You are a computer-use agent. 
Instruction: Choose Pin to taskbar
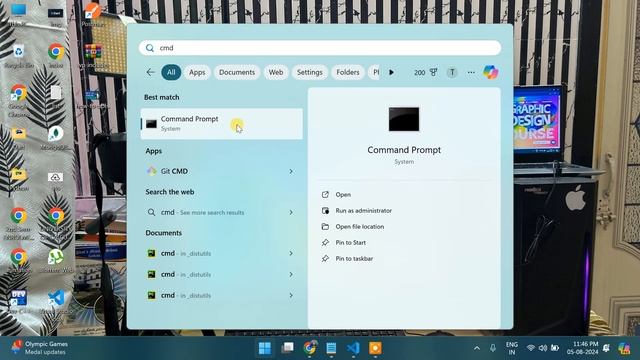pyautogui.click(x=354, y=258)
